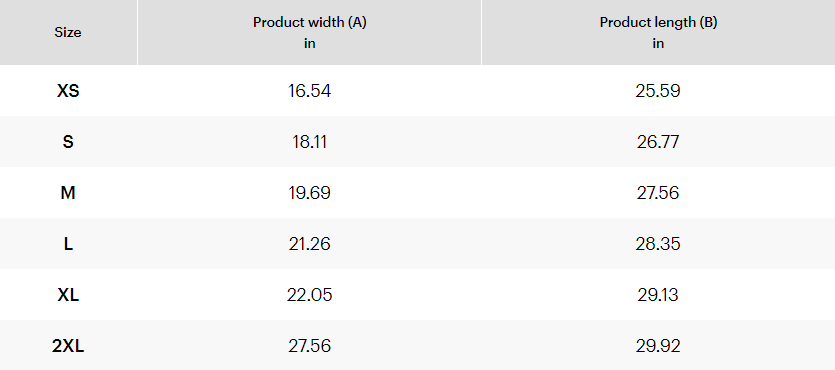Select the L size row label

68,244
